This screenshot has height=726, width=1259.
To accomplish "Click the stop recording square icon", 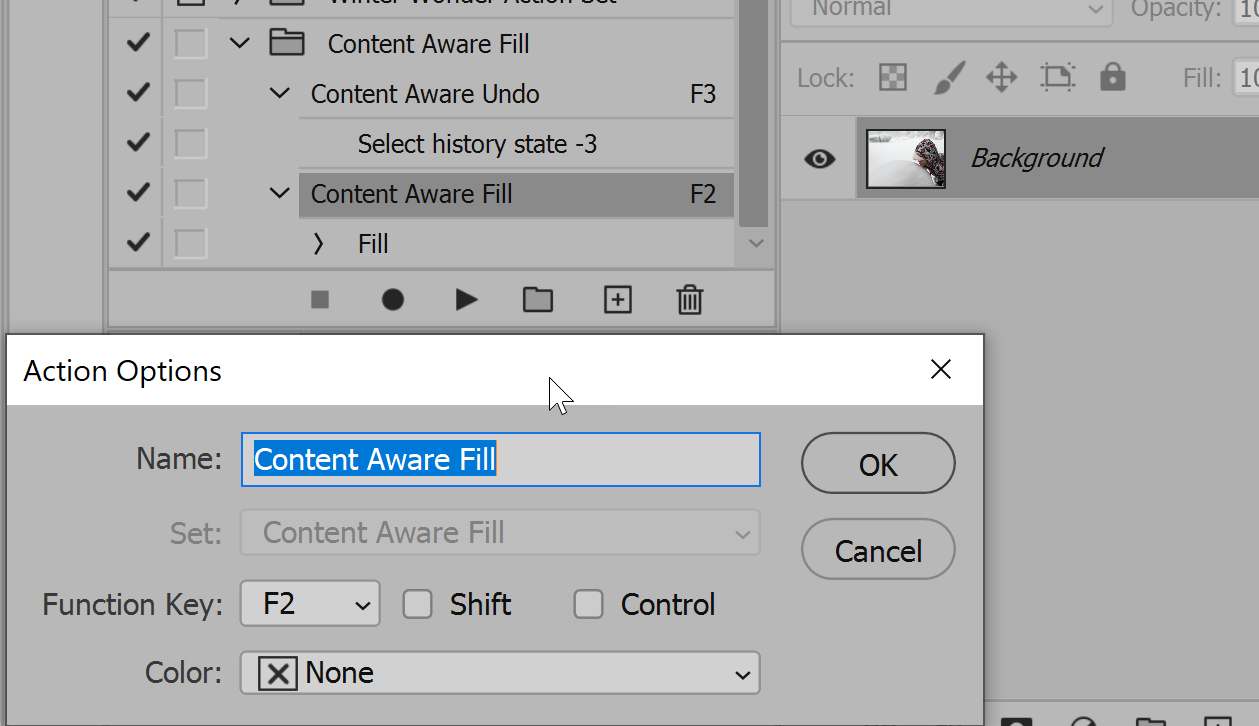I will pyautogui.click(x=320, y=299).
